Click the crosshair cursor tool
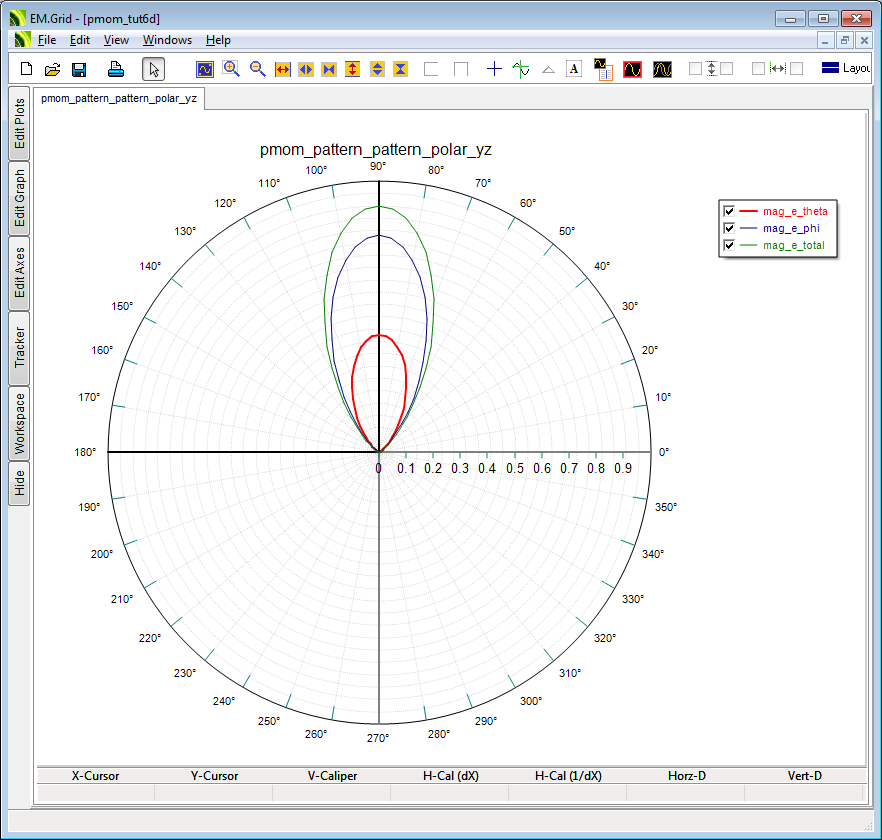The image size is (882, 840). [494, 69]
